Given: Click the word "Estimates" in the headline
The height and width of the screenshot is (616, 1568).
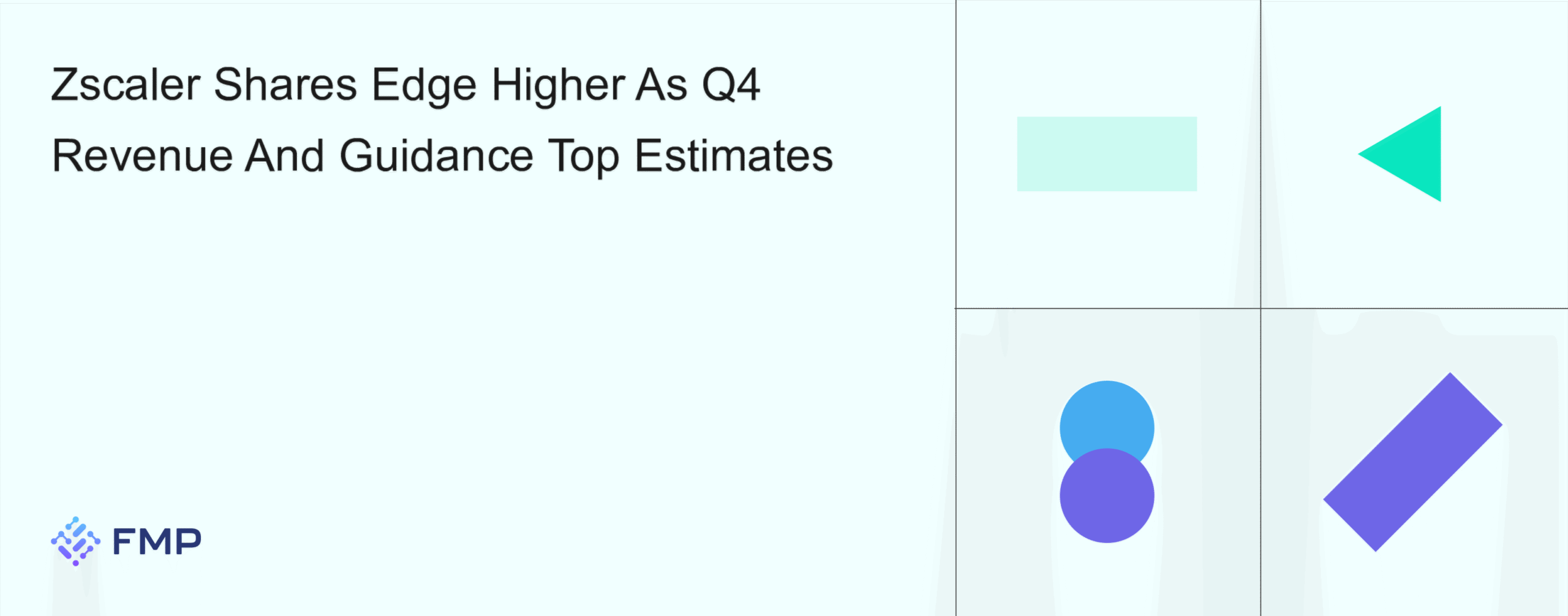Looking at the screenshot, I should click(x=733, y=156).
